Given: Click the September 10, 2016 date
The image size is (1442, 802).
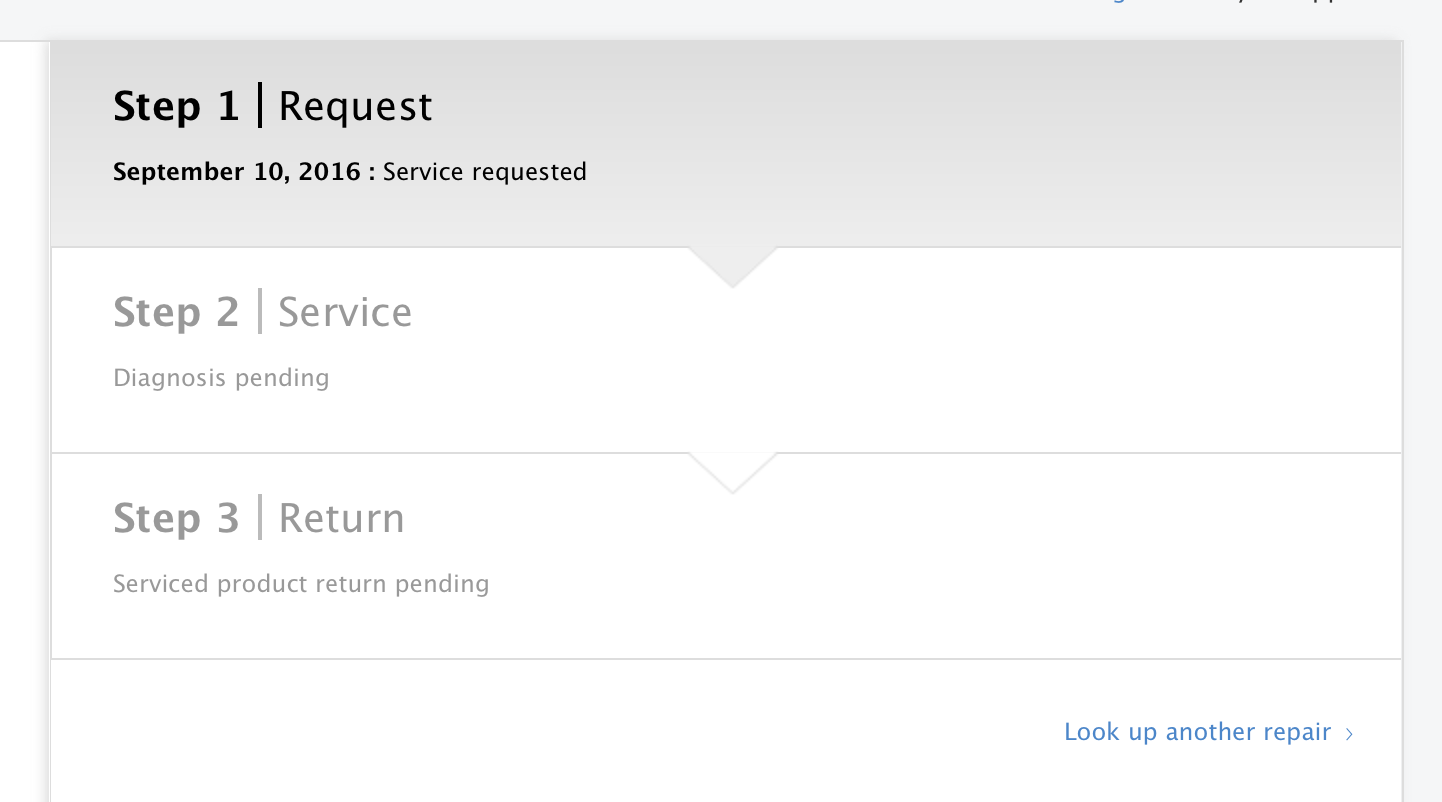Looking at the screenshot, I should [236, 172].
